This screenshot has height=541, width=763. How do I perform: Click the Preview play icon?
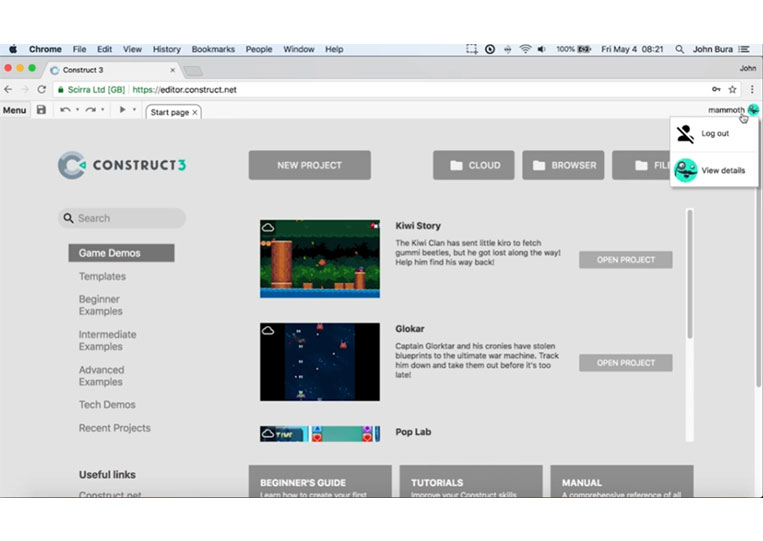[123, 110]
